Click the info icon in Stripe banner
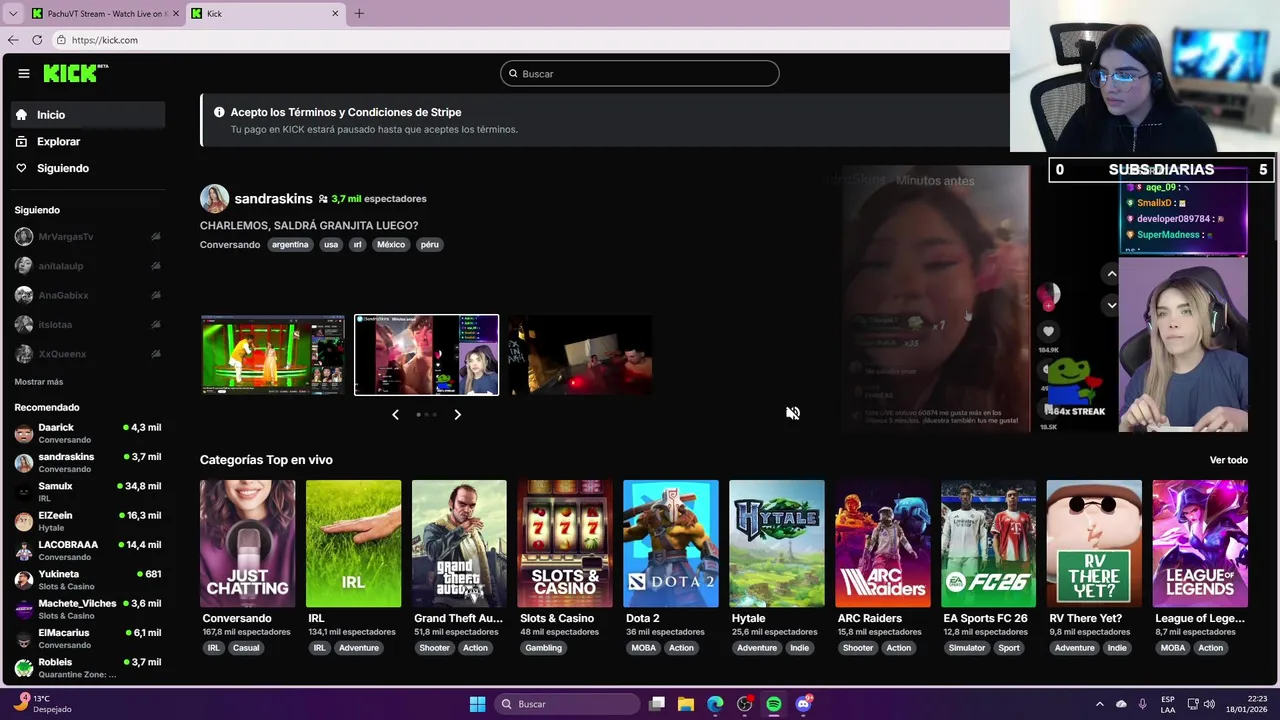 point(219,112)
